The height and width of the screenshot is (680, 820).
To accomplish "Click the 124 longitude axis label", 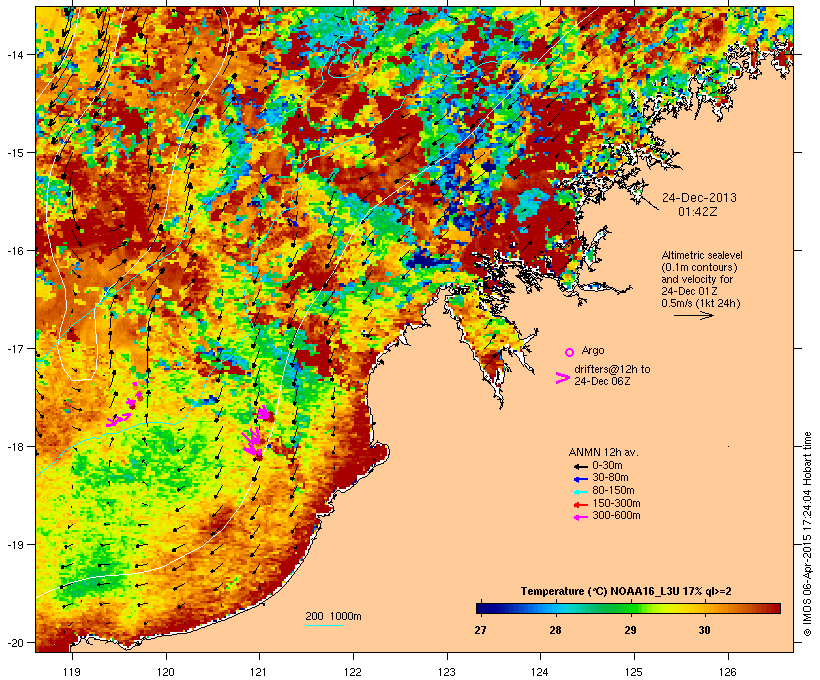I will tap(540, 672).
